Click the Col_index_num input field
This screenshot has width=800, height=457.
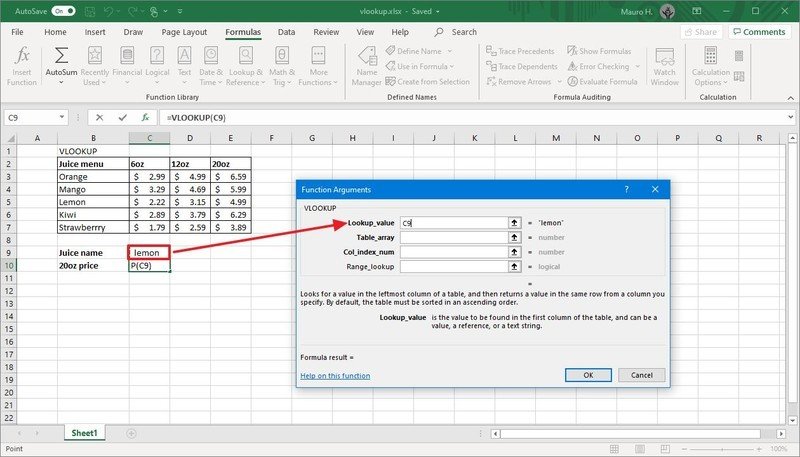(454, 252)
